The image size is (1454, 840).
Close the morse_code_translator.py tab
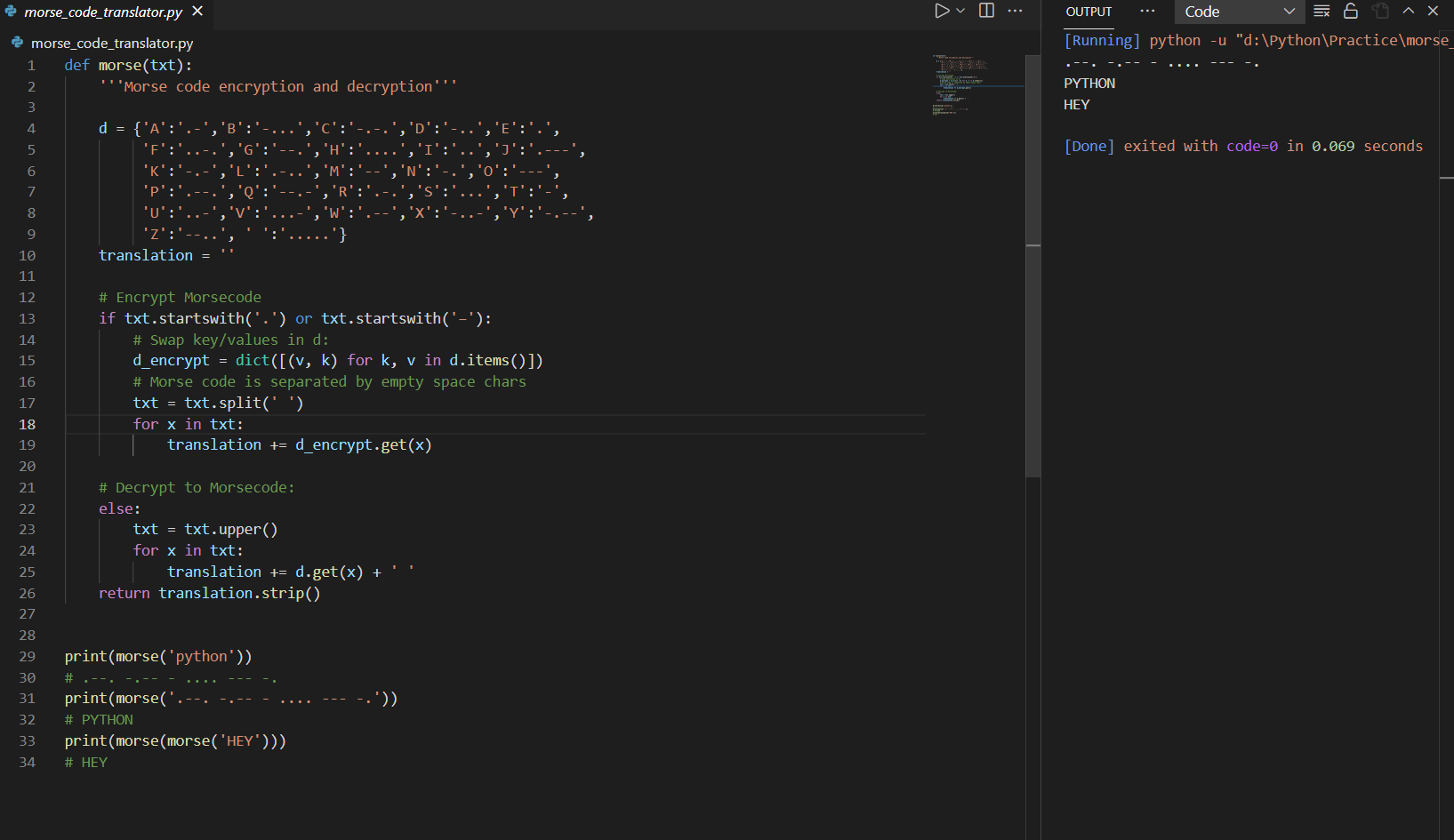(197, 11)
